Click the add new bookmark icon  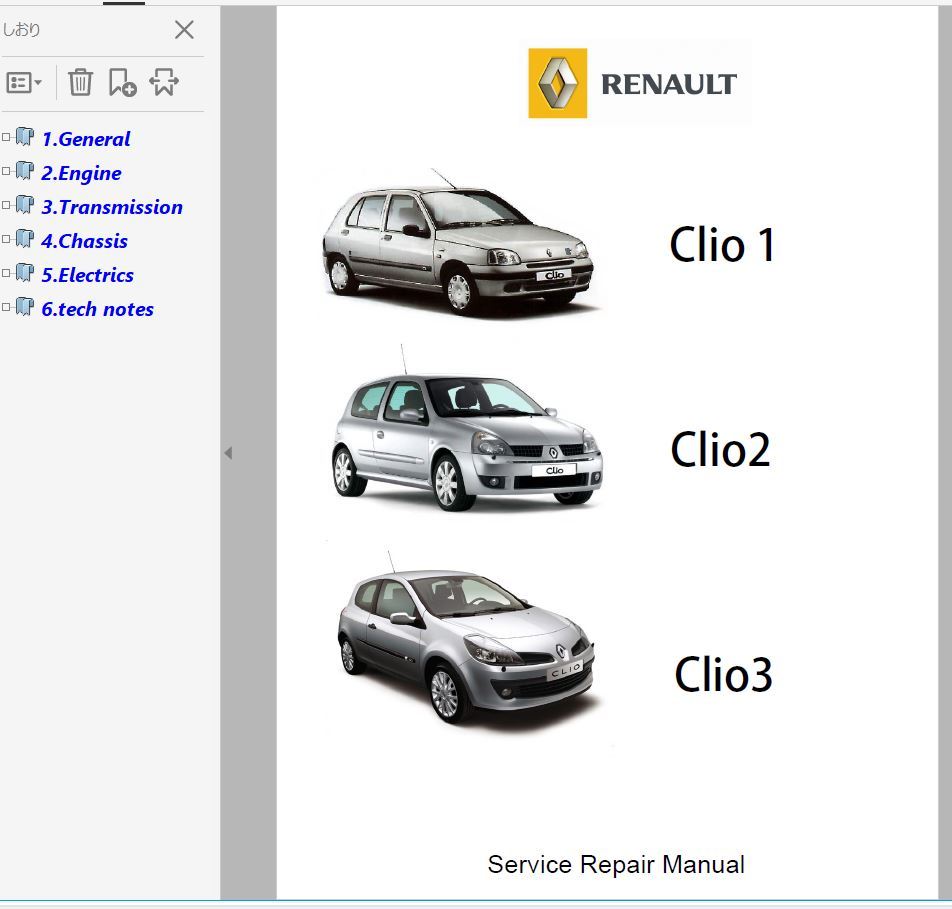122,83
